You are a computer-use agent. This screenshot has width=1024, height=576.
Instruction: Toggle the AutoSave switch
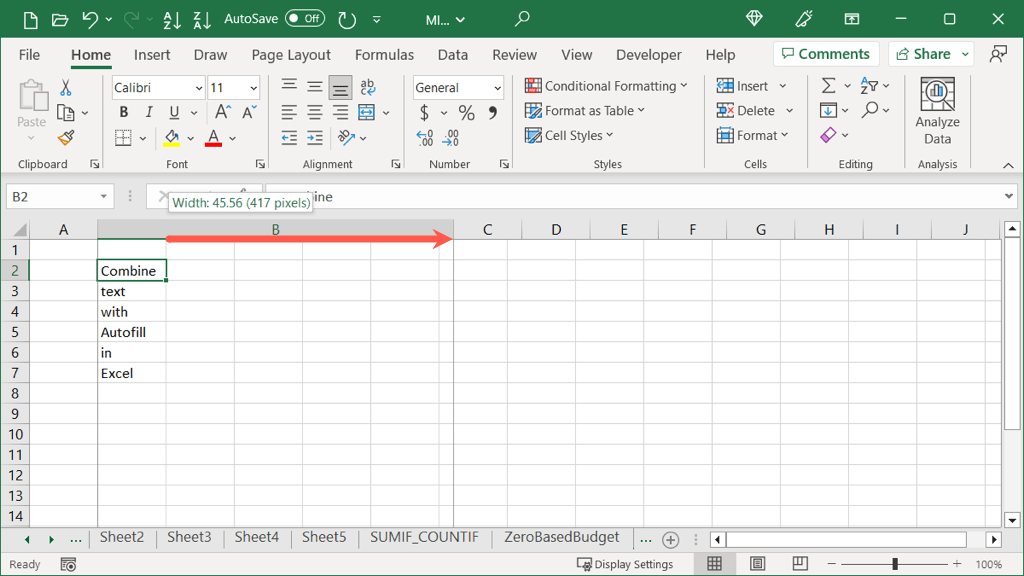[304, 19]
